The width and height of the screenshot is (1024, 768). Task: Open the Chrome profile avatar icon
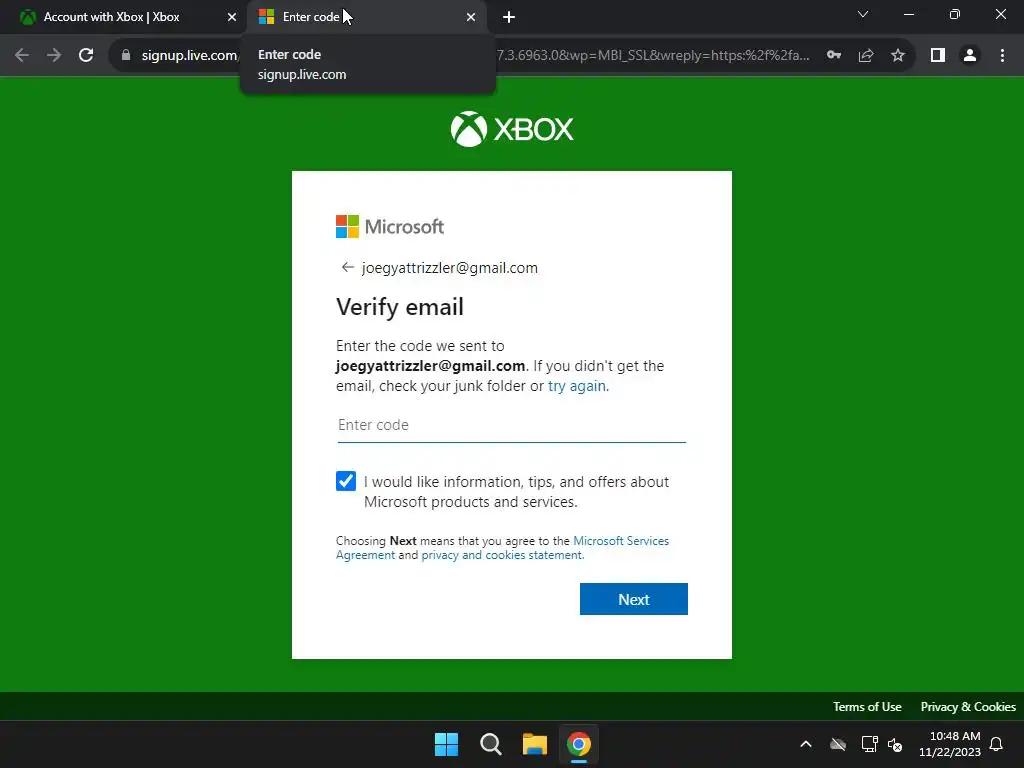970,56
